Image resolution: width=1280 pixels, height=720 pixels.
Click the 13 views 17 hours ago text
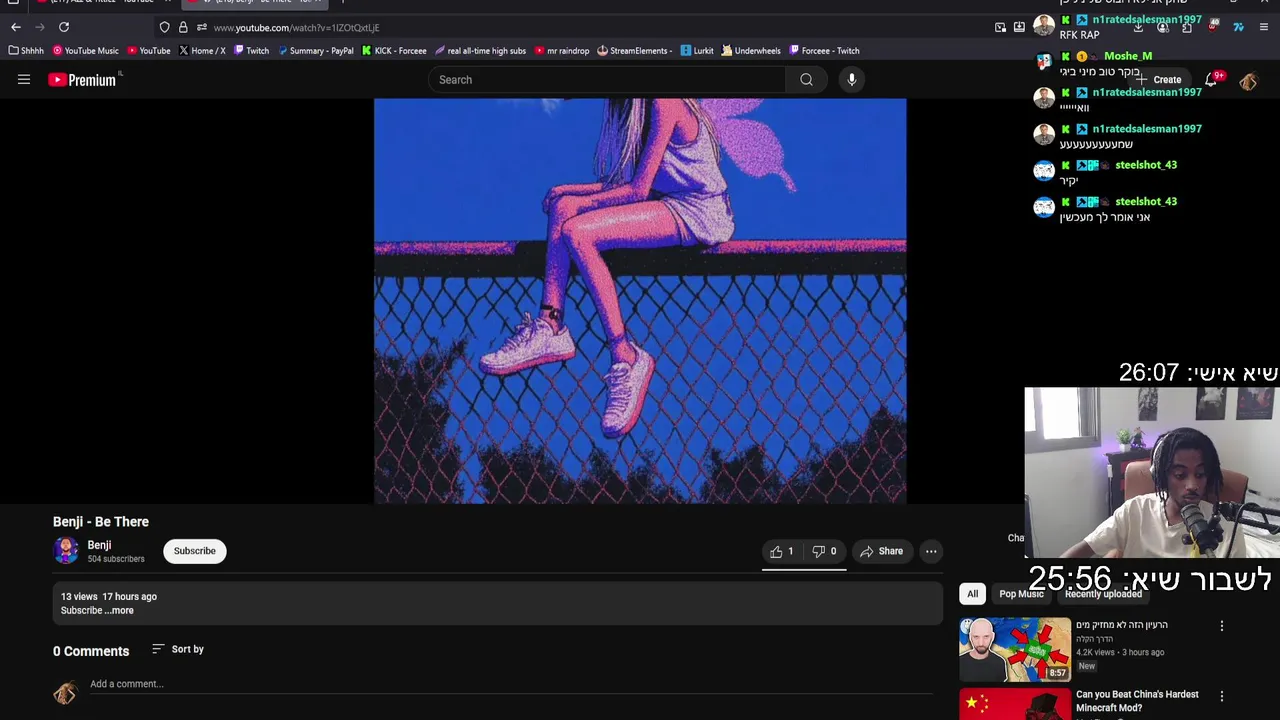pos(109,597)
